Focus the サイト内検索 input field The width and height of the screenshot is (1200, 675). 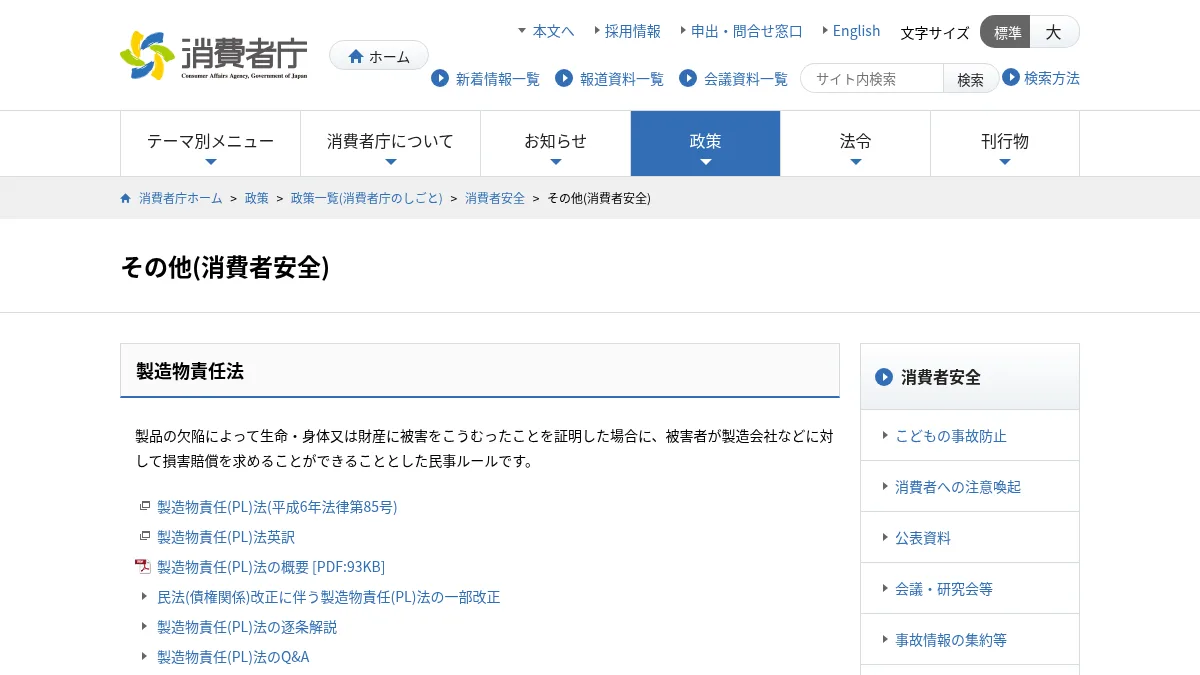click(x=872, y=79)
